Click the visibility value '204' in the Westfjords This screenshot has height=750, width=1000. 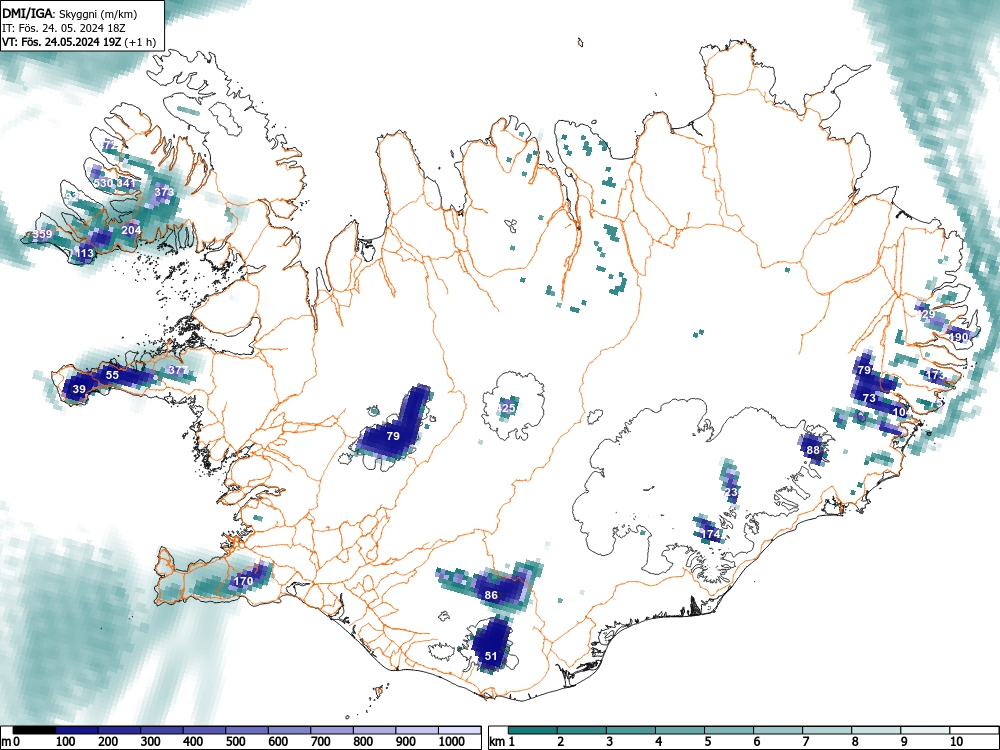[131, 230]
